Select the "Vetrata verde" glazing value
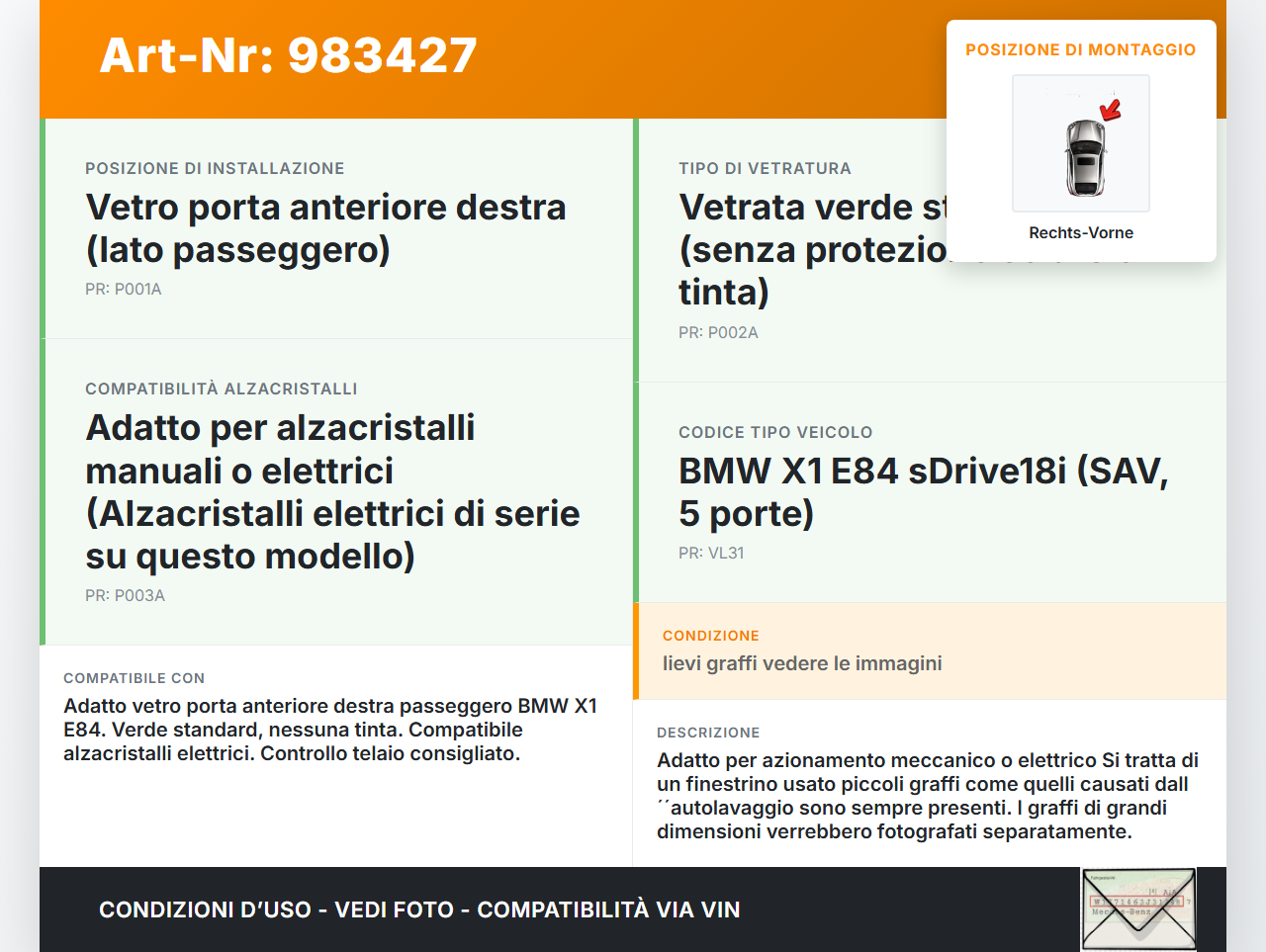 [812, 249]
